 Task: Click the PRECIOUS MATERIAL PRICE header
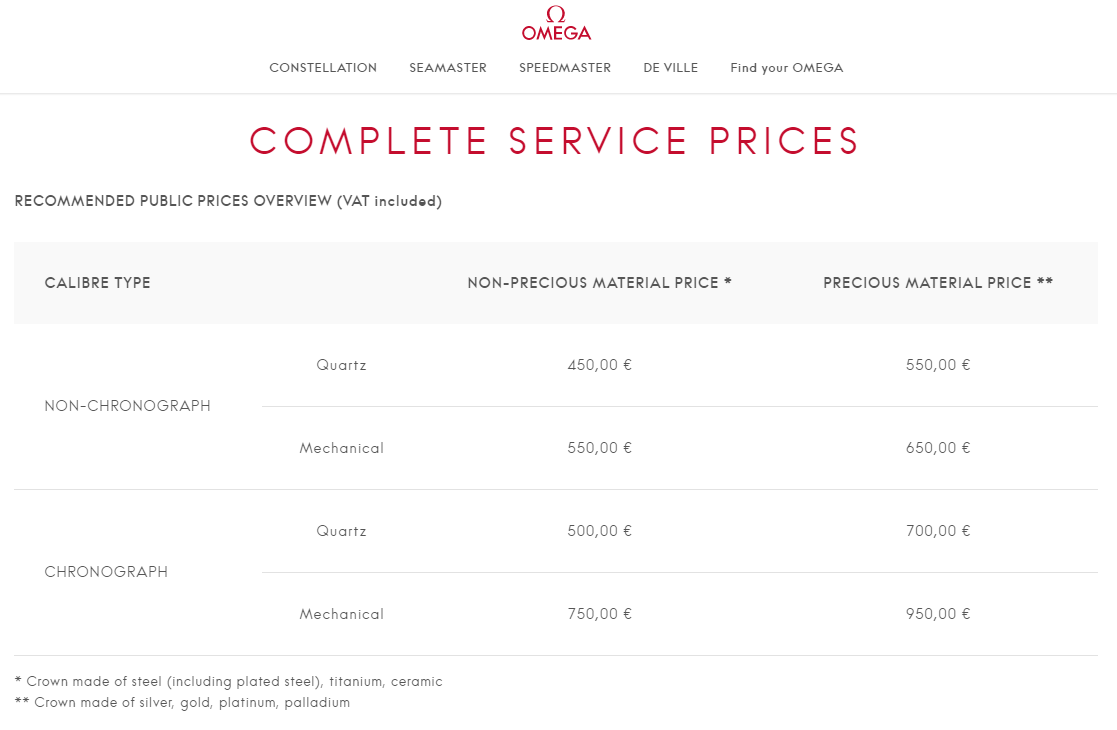pyautogui.click(x=938, y=283)
